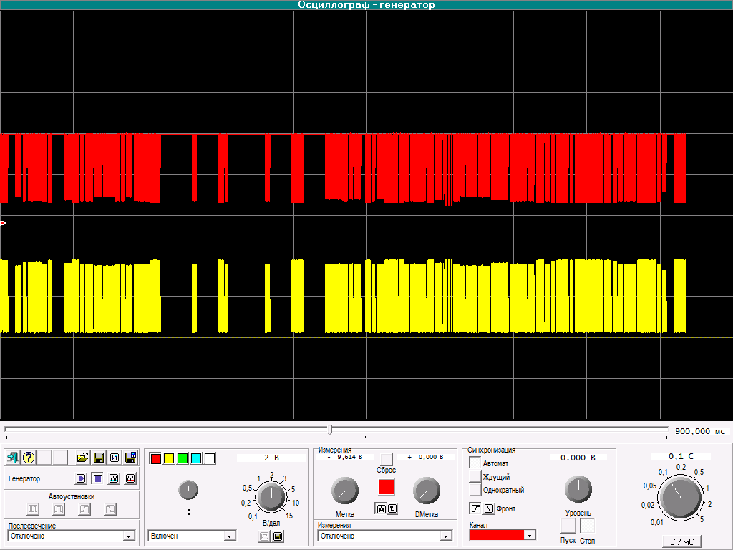Click the Пуск start button
The width and height of the screenshot is (733, 550).
pyautogui.click(x=568, y=526)
